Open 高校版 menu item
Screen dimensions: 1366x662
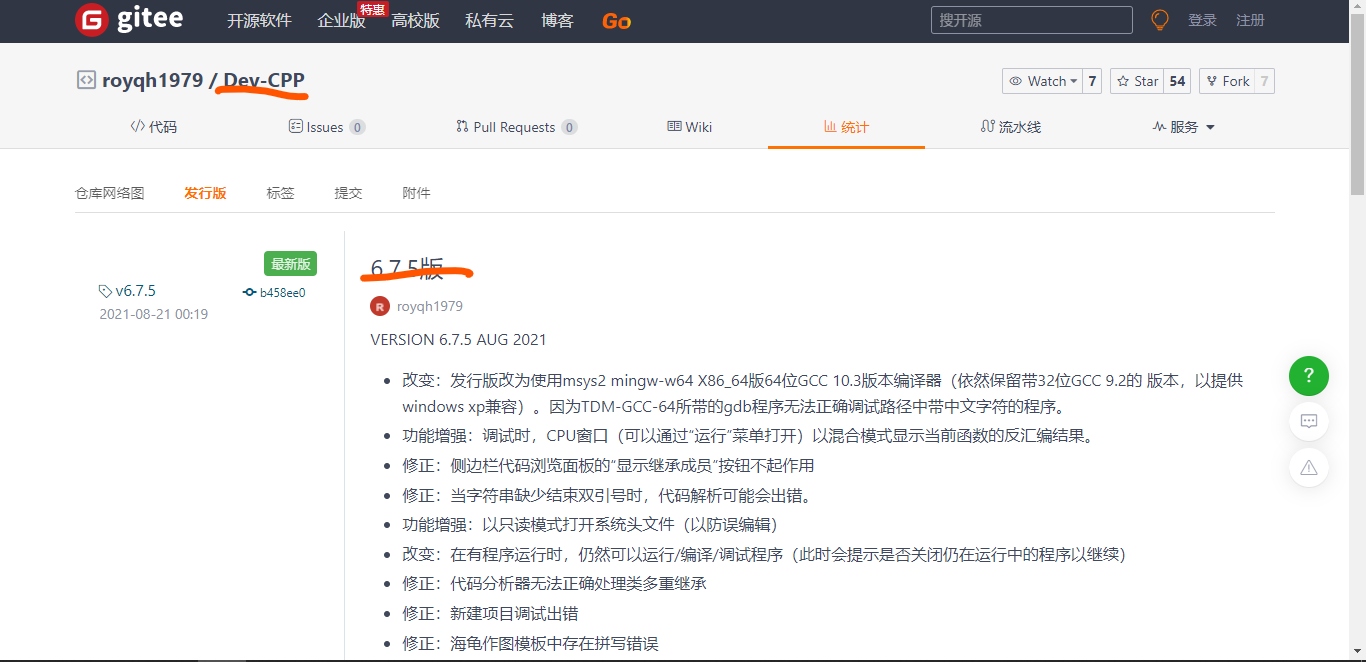pyautogui.click(x=415, y=21)
